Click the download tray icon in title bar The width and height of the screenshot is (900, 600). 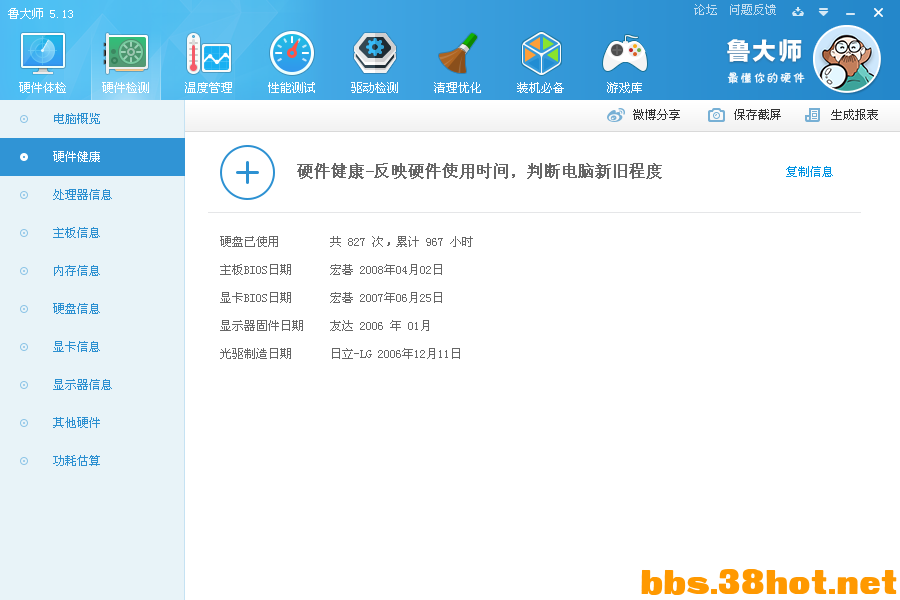[x=798, y=11]
